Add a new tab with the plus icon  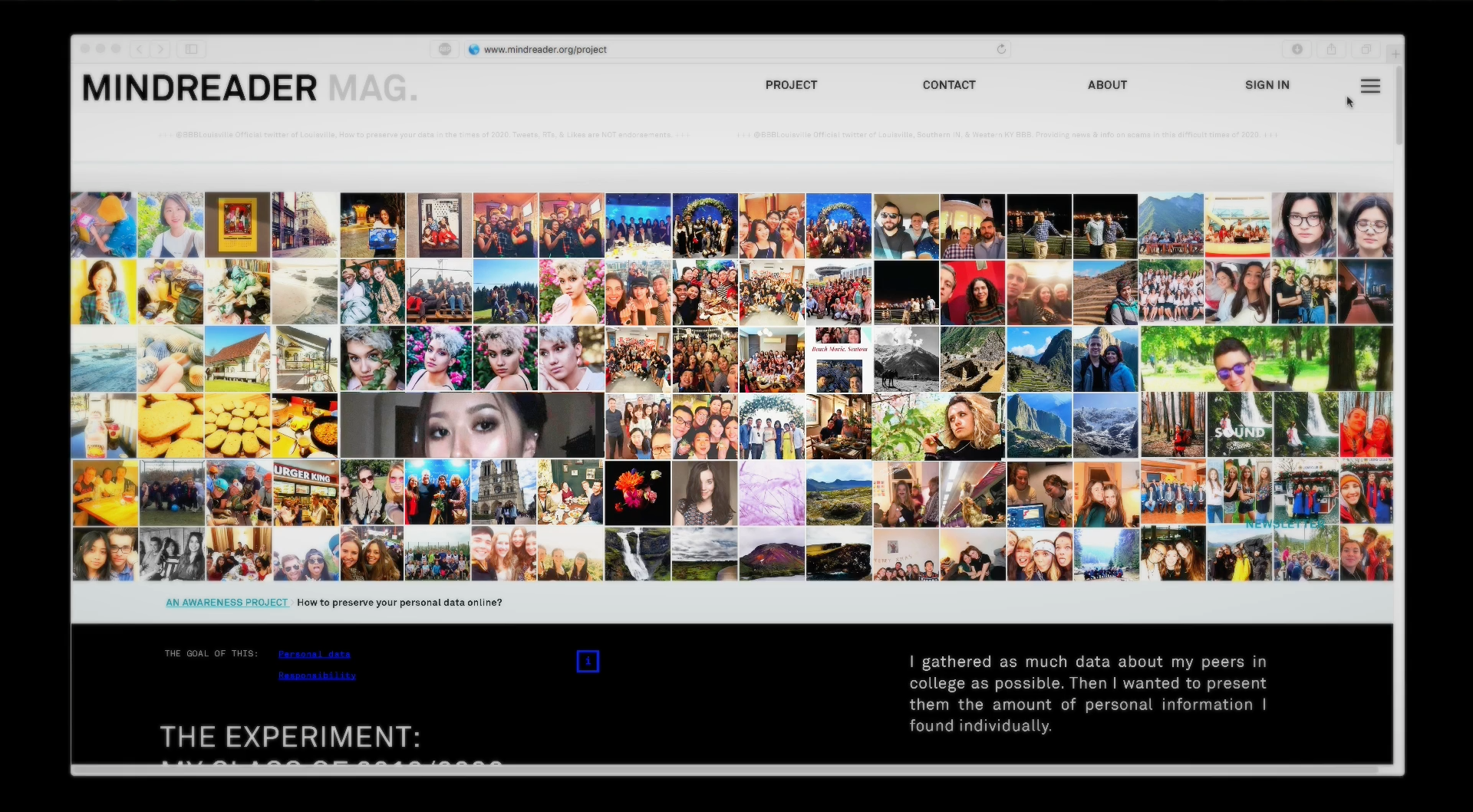point(1395,54)
